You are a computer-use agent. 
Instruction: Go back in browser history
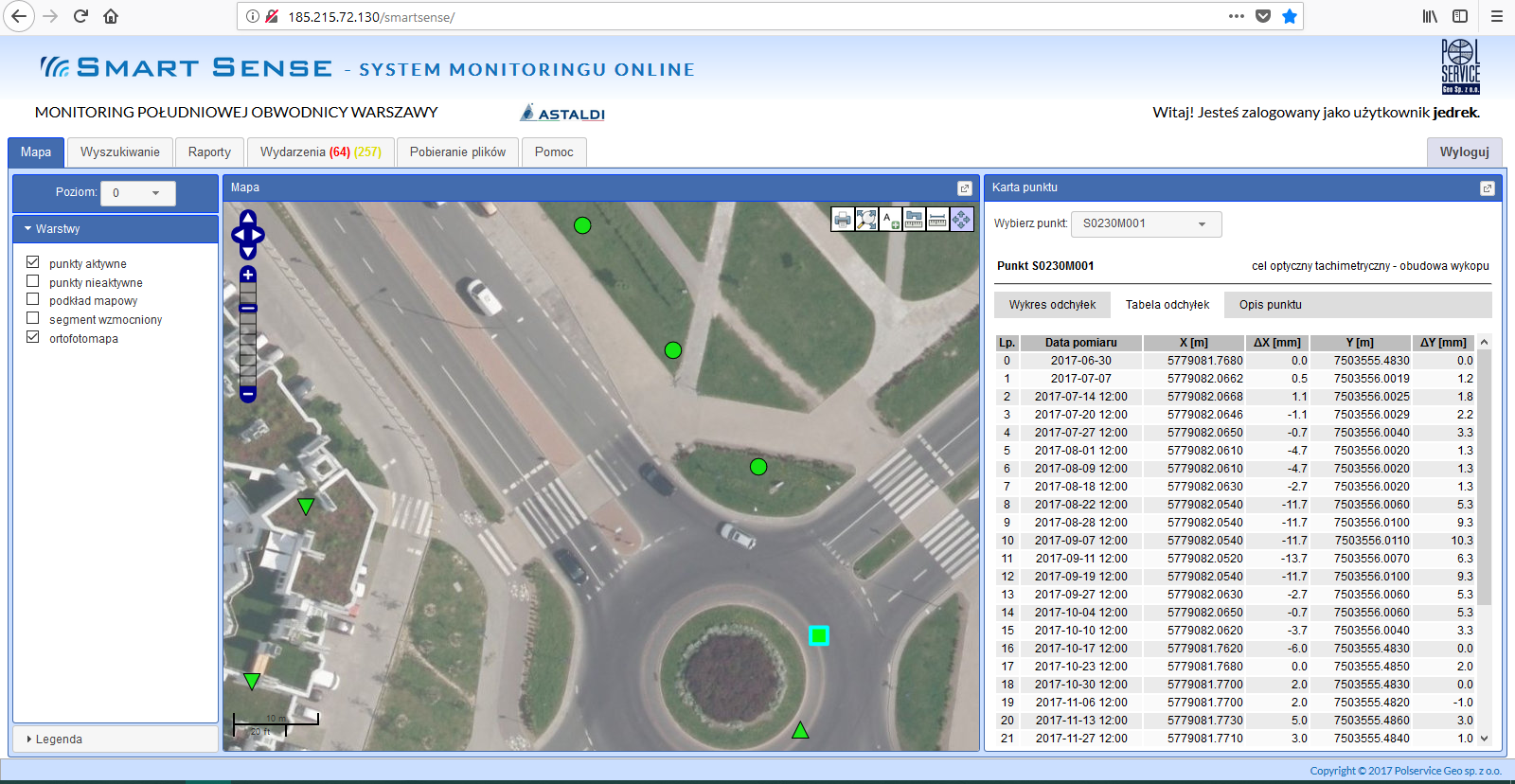pos(19,16)
